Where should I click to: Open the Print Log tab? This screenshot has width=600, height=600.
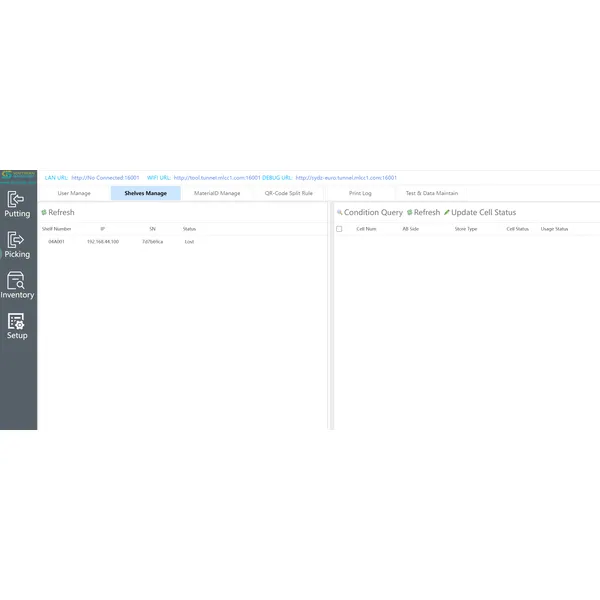click(360, 193)
